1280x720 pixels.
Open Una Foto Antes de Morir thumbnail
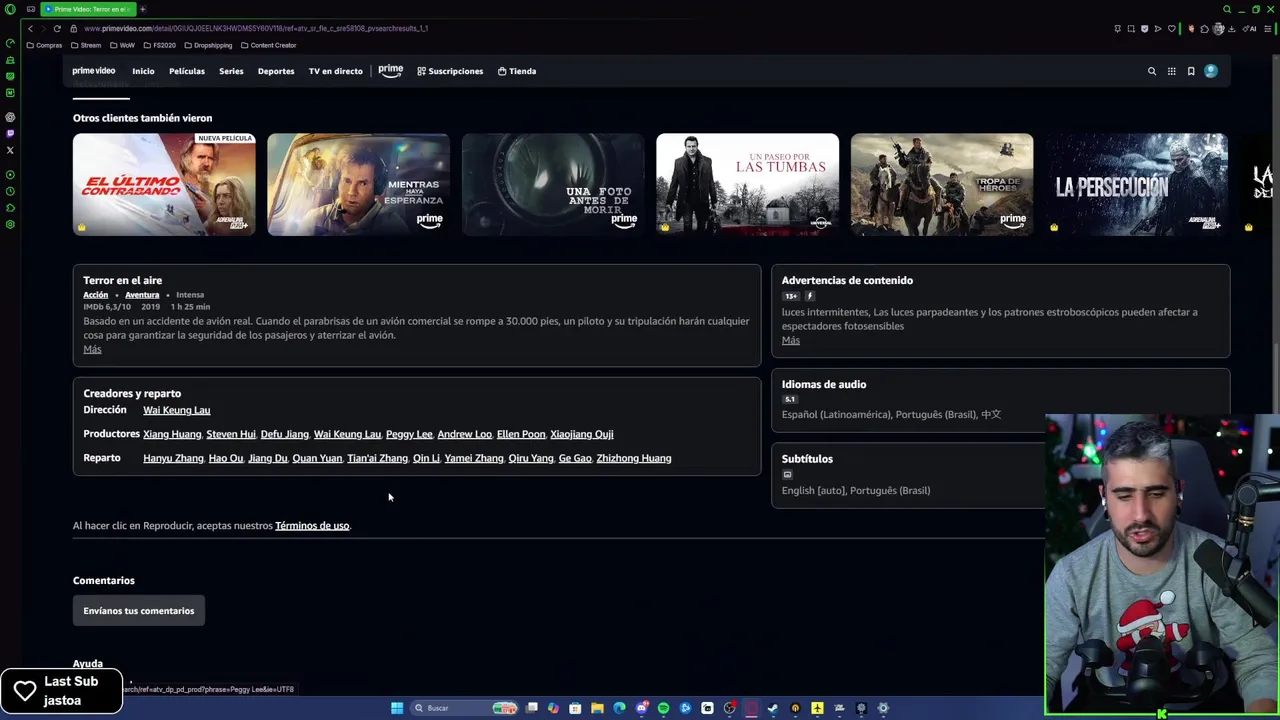tap(553, 185)
